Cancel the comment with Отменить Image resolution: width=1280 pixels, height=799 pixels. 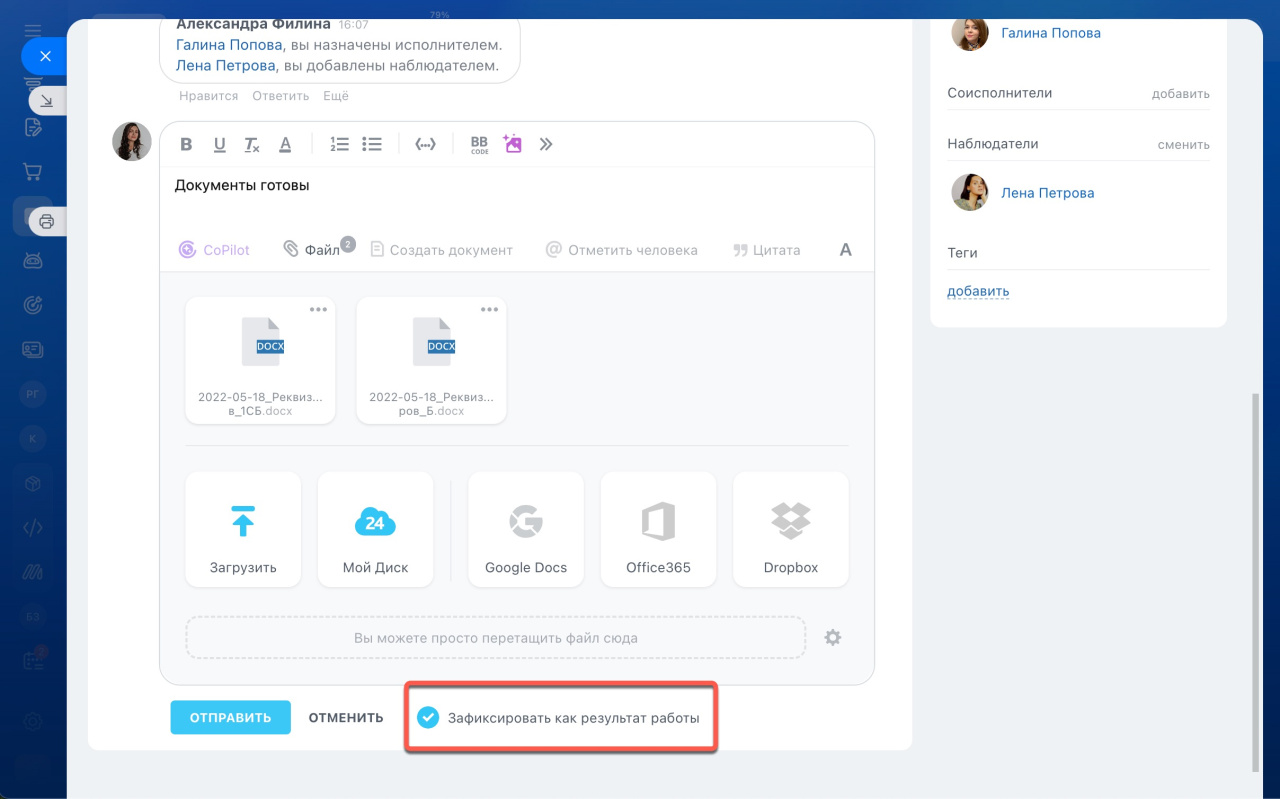[346, 717]
